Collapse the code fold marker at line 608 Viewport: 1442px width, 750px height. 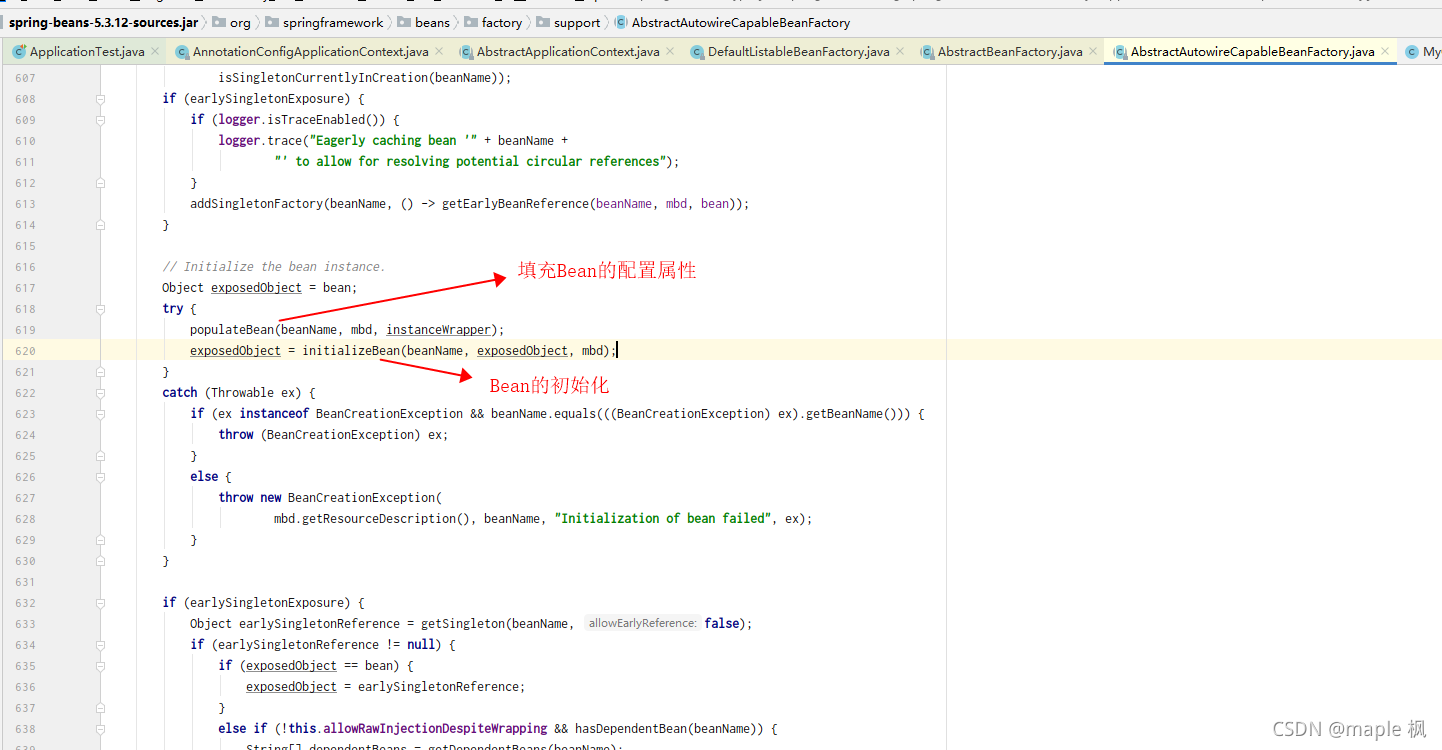point(99,98)
